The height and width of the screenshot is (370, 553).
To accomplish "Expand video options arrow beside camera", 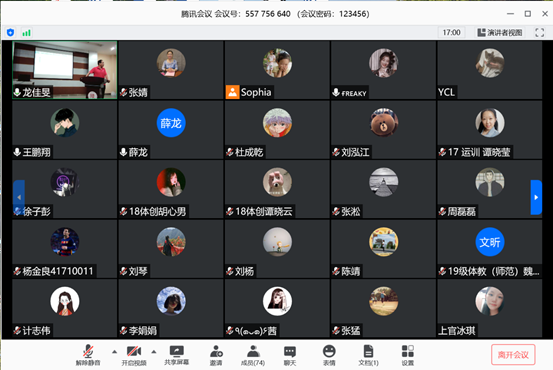I will tap(154, 352).
